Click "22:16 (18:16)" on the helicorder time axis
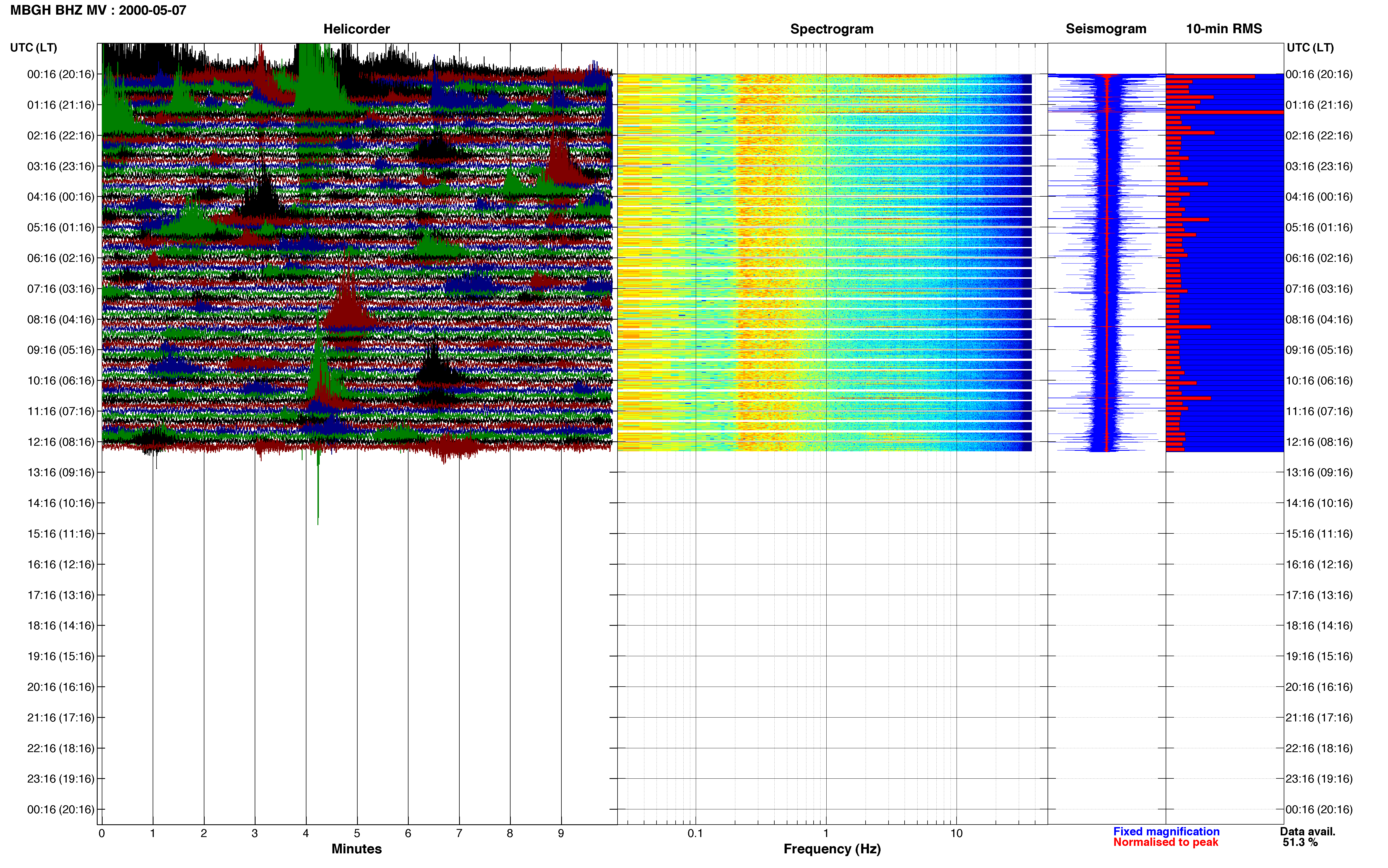The image size is (1388, 868). point(61,748)
